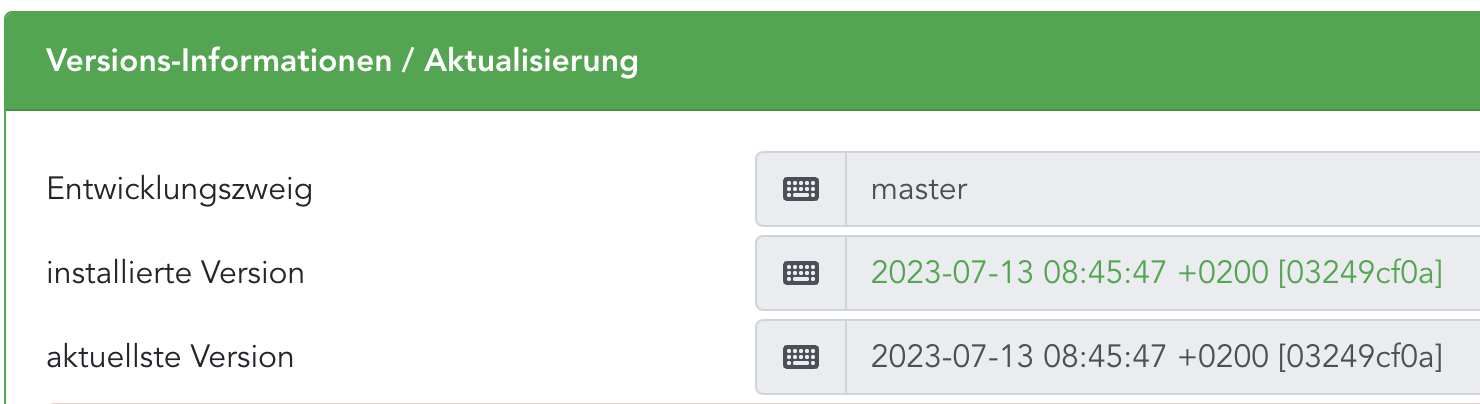The image size is (1480, 404).
Task: Click the word Versions-Informationen in the panel header
Action: click(x=219, y=61)
